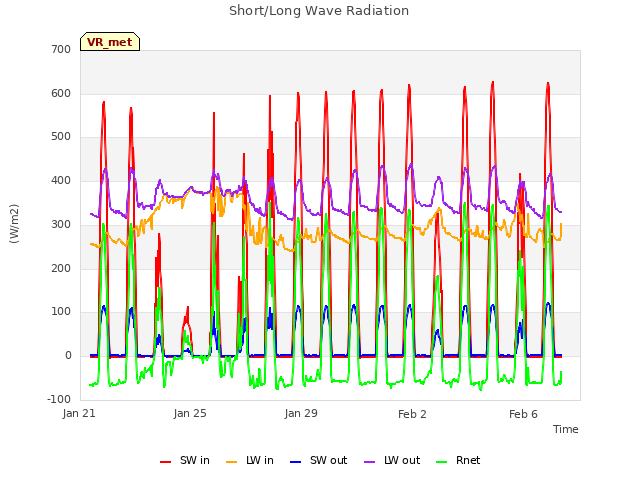Click the red SW in legend swatch

(x=165, y=462)
